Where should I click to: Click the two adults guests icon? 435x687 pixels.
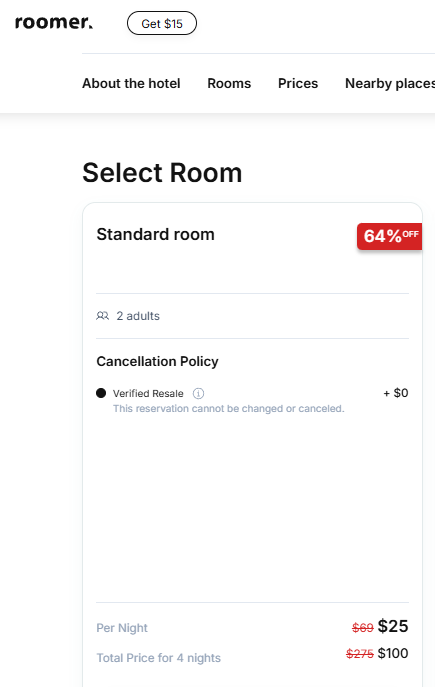point(103,316)
